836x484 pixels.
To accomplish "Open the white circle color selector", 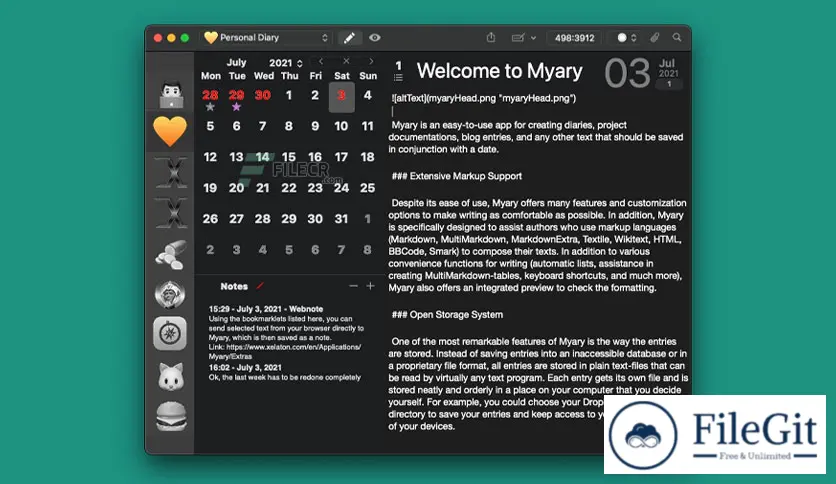I will click(627, 38).
